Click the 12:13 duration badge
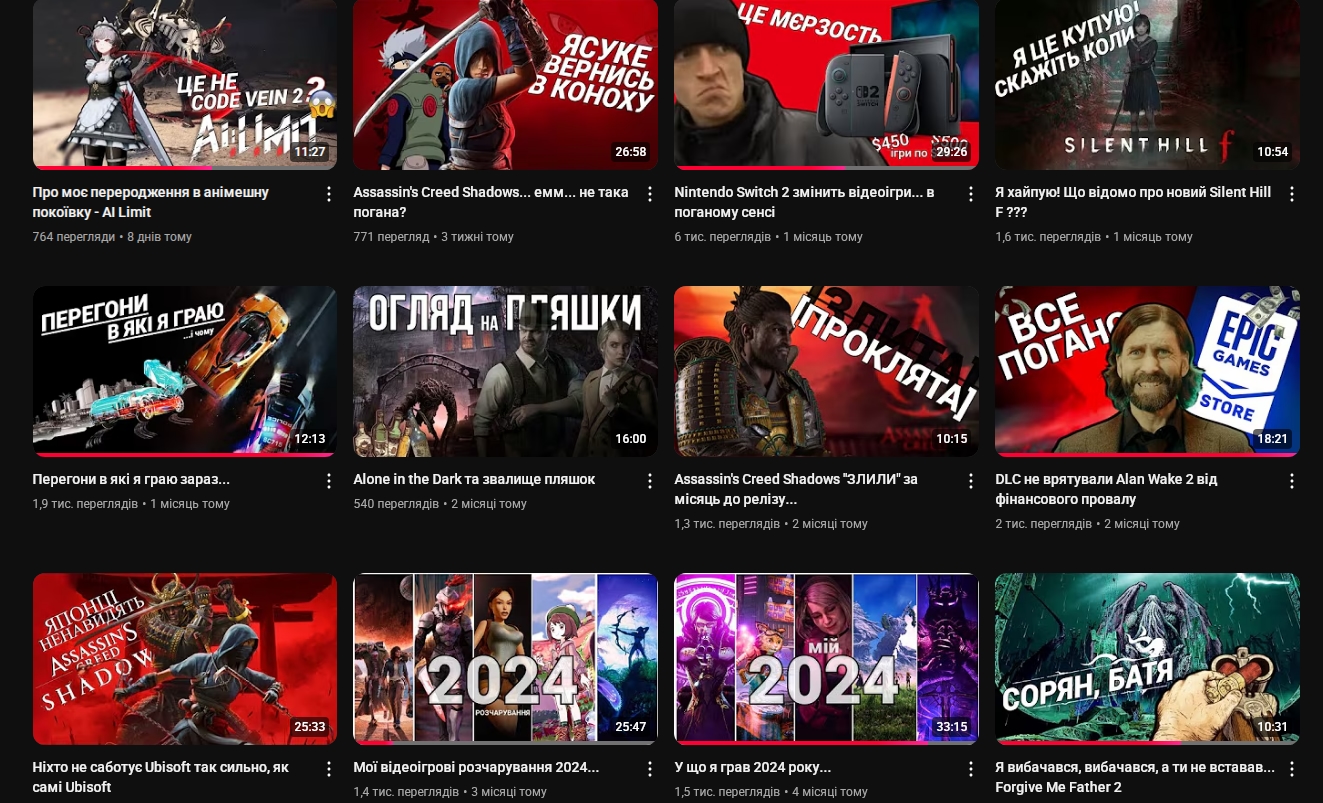The width and height of the screenshot is (1323, 803). coord(310,439)
